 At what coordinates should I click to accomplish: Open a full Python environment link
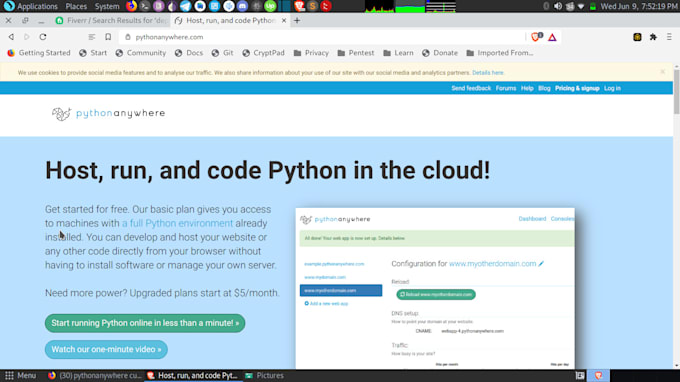point(177,223)
